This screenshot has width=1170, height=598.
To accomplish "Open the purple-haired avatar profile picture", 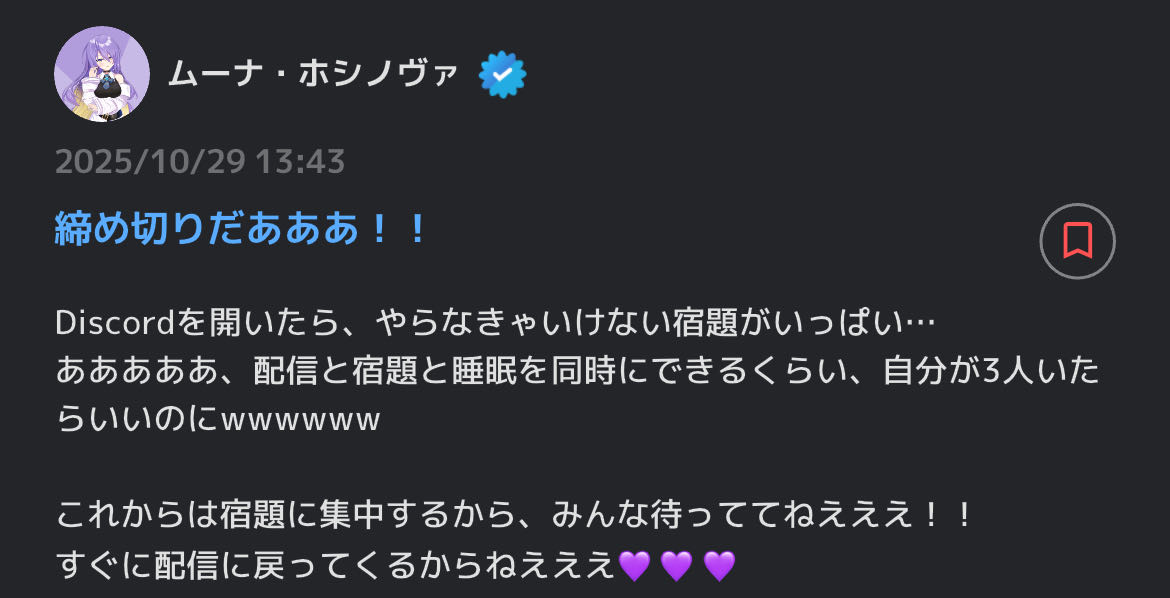I will [101, 74].
